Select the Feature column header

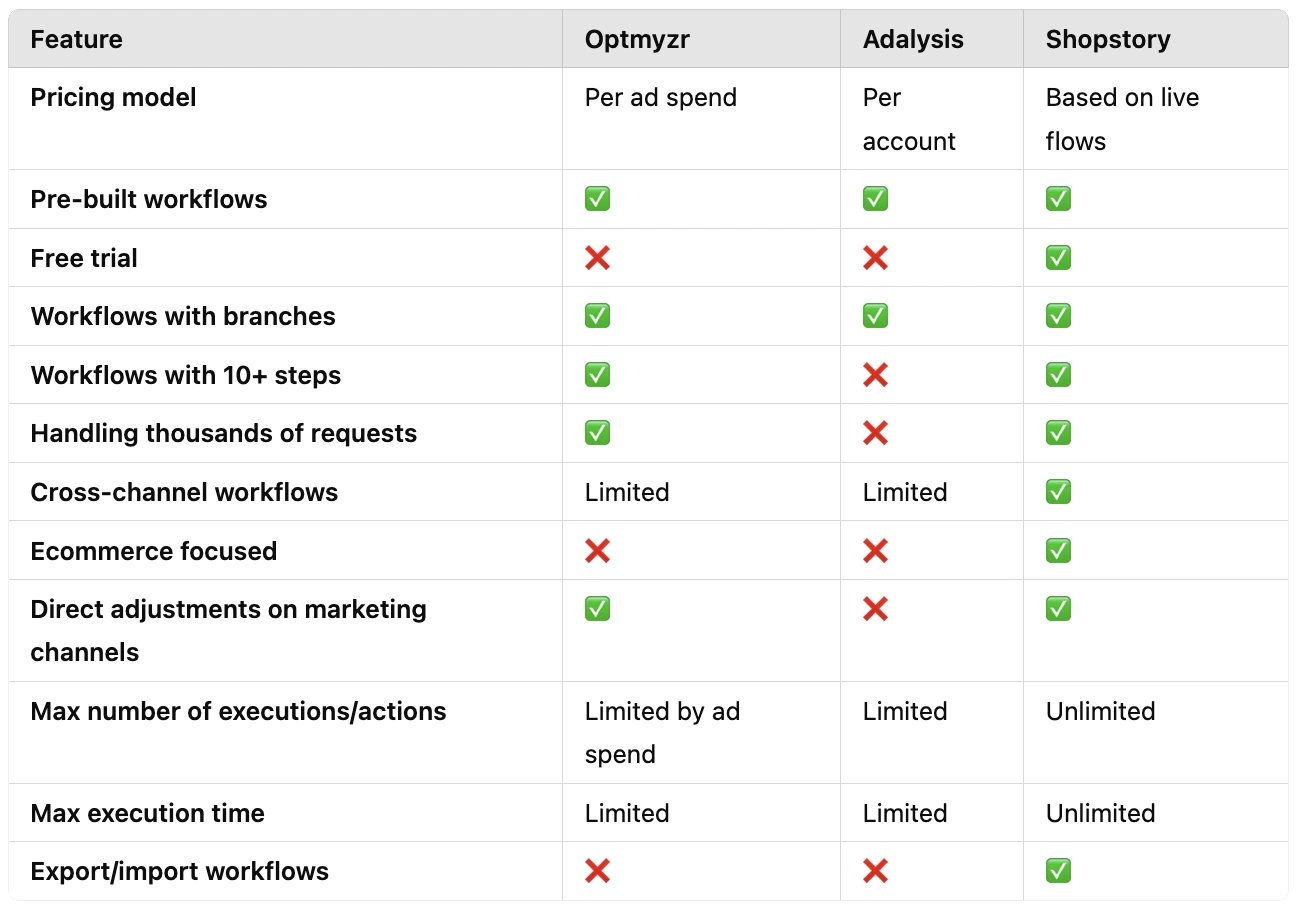77,40
